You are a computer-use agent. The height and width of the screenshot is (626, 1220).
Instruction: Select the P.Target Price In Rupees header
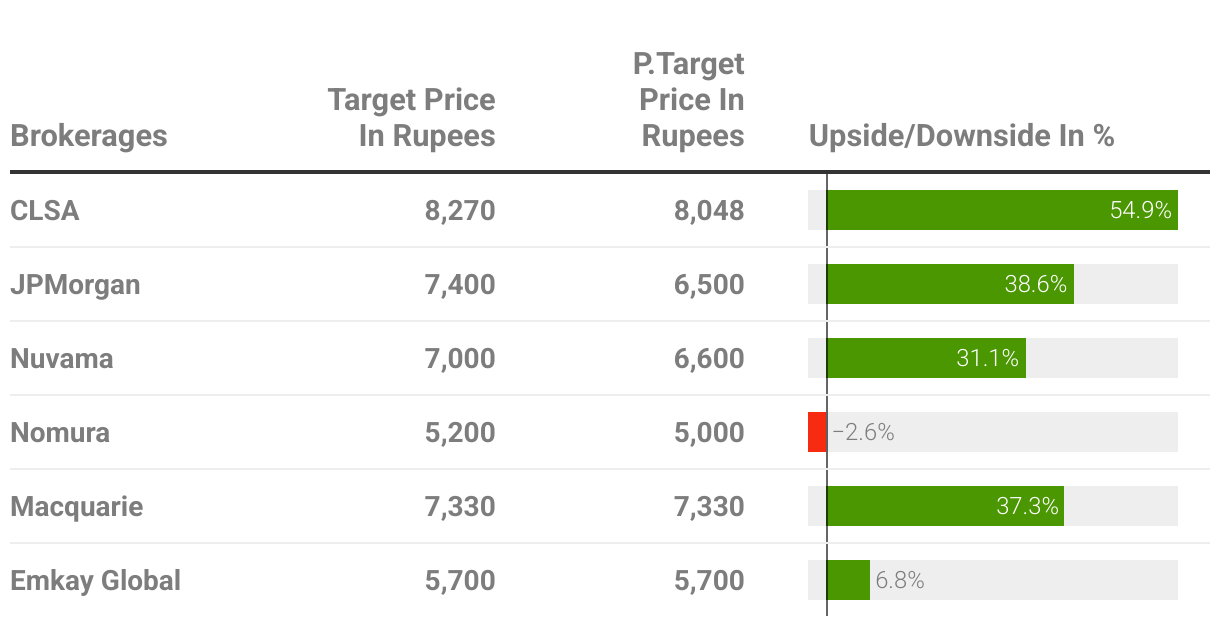coord(690,99)
